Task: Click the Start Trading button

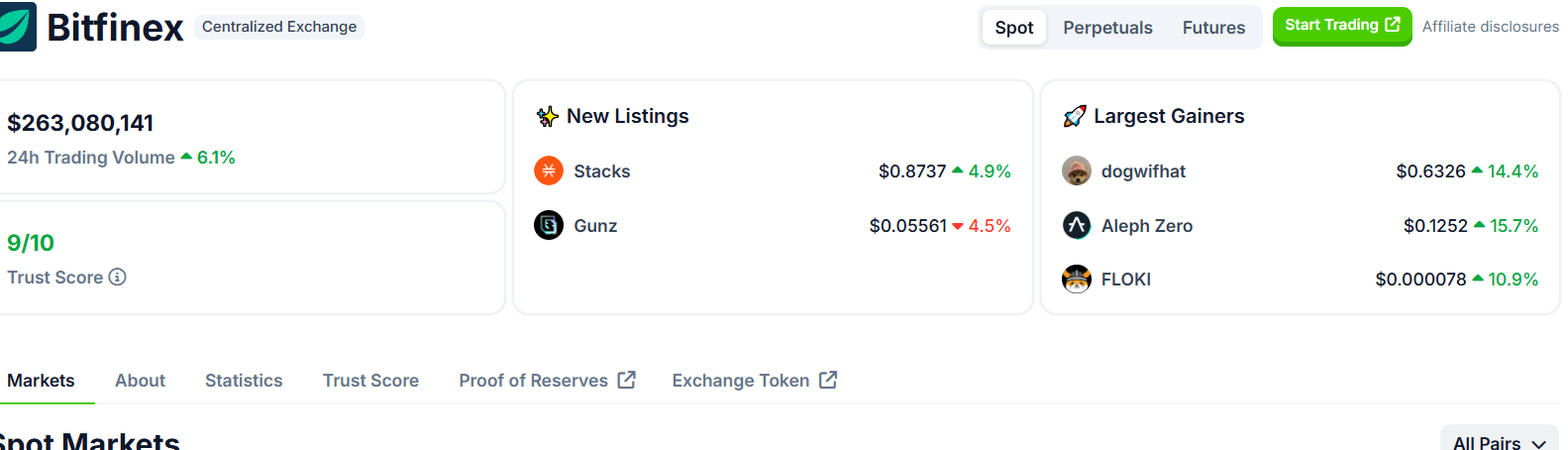Action: pos(1342,26)
